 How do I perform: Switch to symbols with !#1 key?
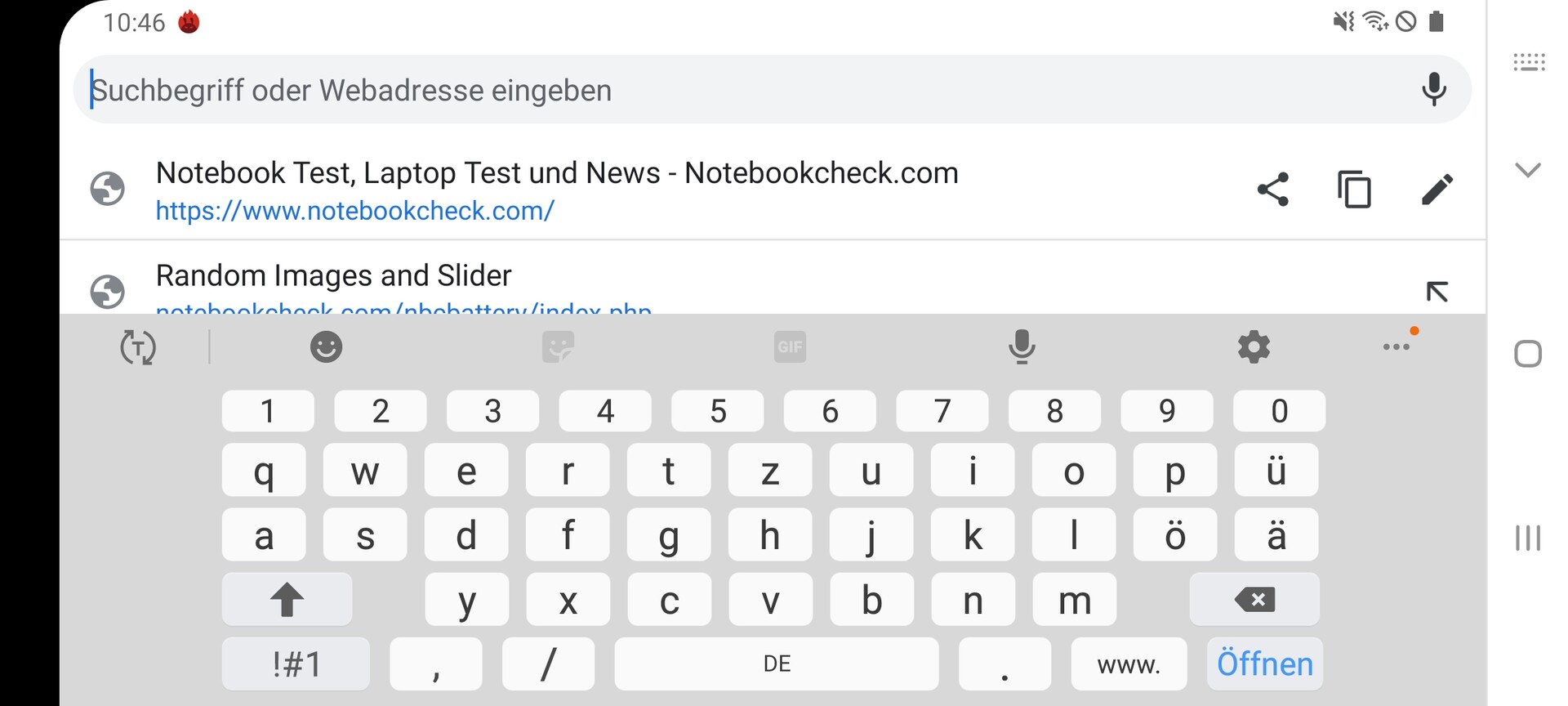click(296, 664)
